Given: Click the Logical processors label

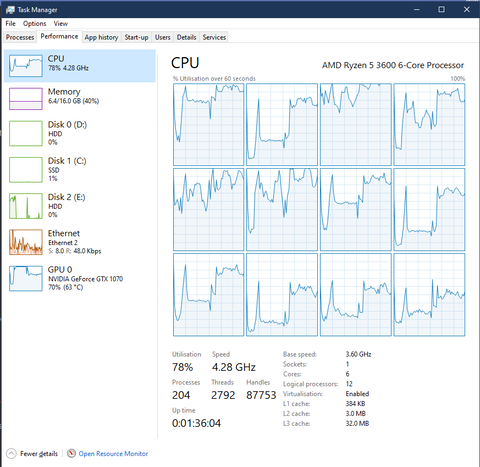Looking at the screenshot, I should pyautogui.click(x=310, y=384).
